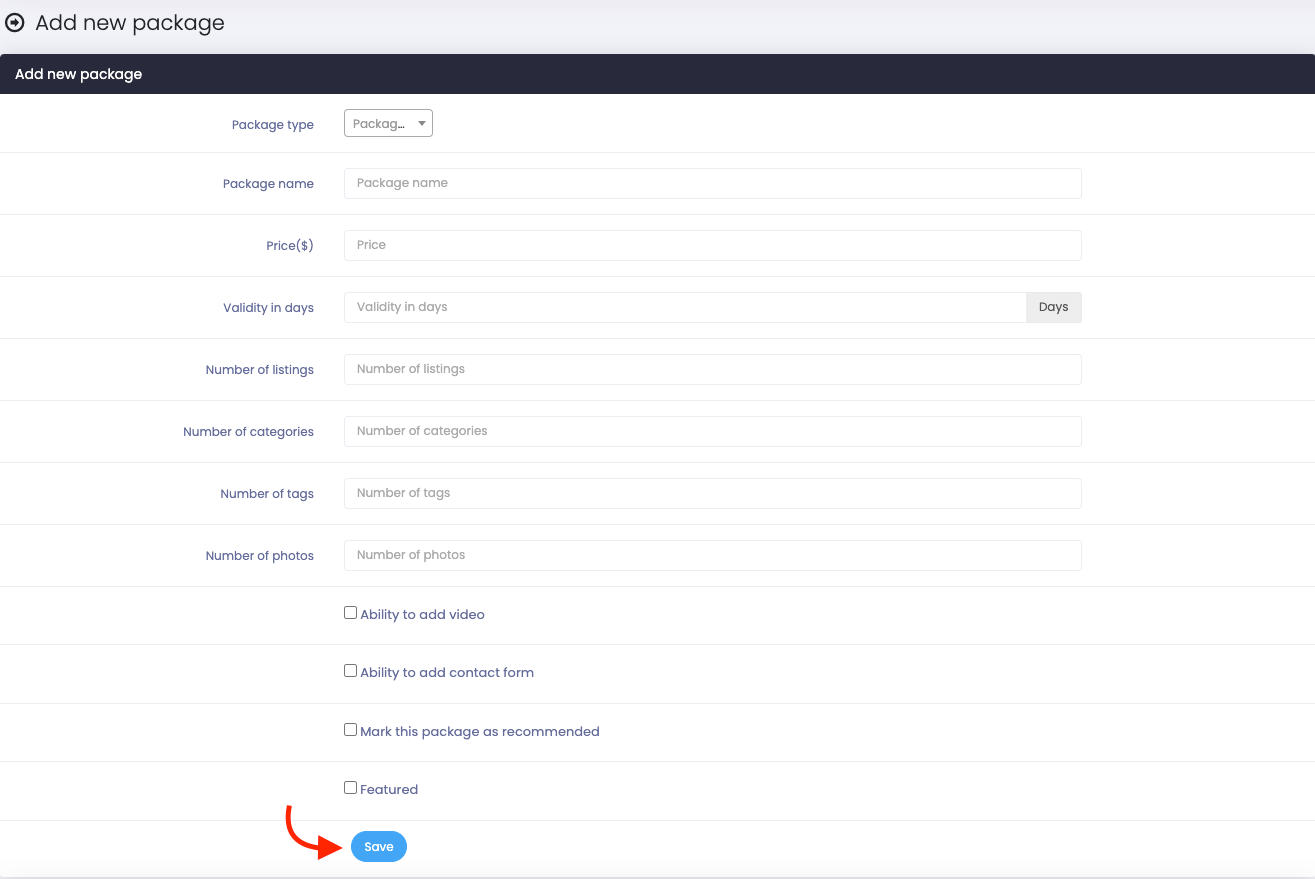Screen dimensions: 1315x879
Task: Click the dark Add new package panel header
Action: point(657,74)
